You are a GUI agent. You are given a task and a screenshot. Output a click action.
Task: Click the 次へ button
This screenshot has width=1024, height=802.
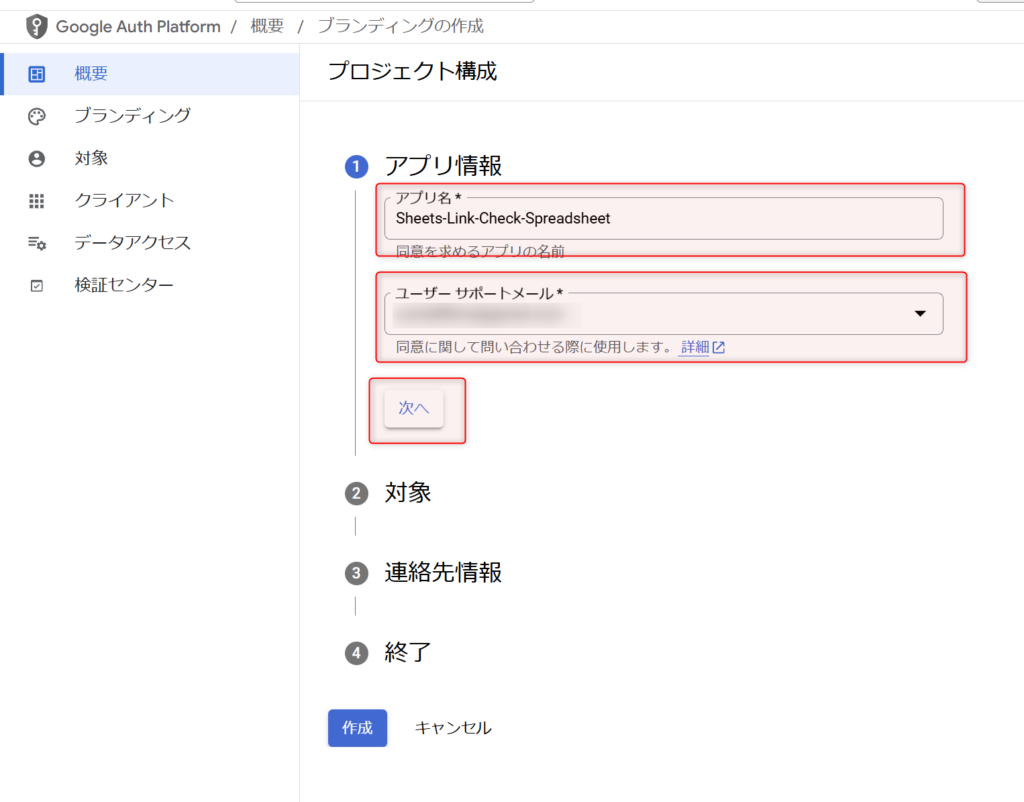[x=416, y=409]
